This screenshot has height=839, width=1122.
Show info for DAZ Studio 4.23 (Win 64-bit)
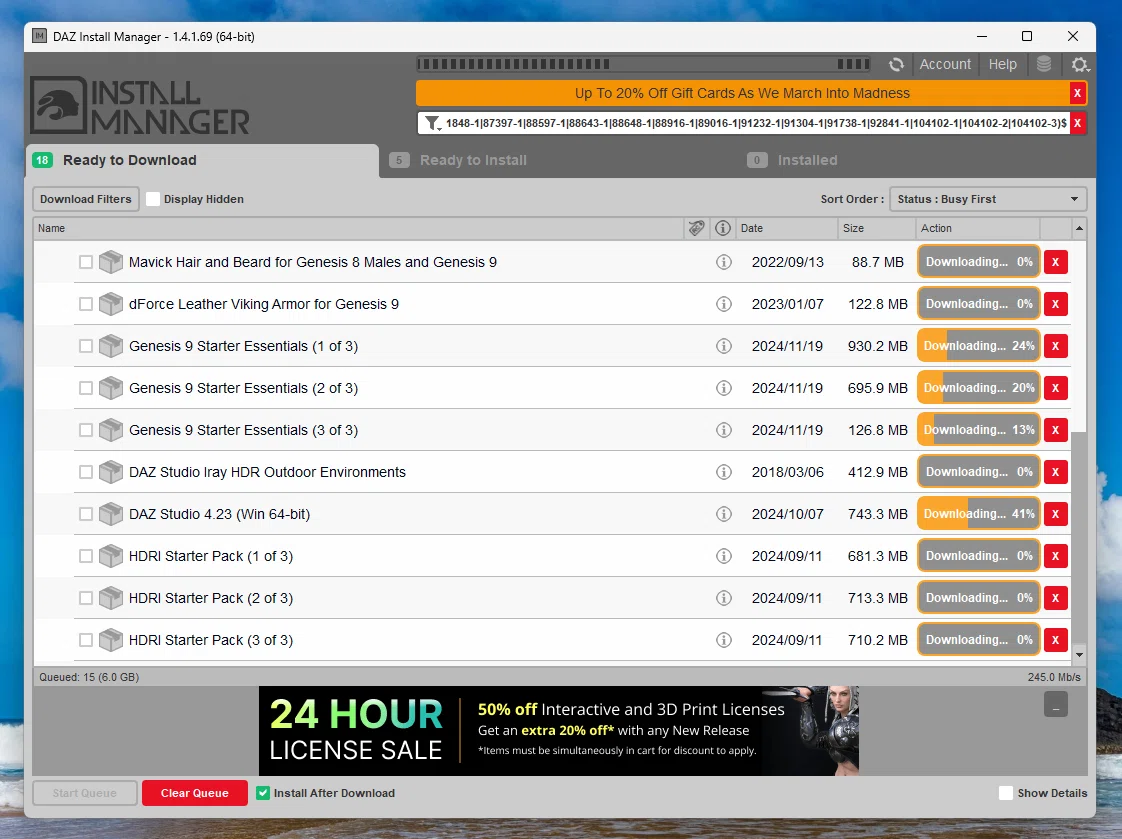point(723,514)
